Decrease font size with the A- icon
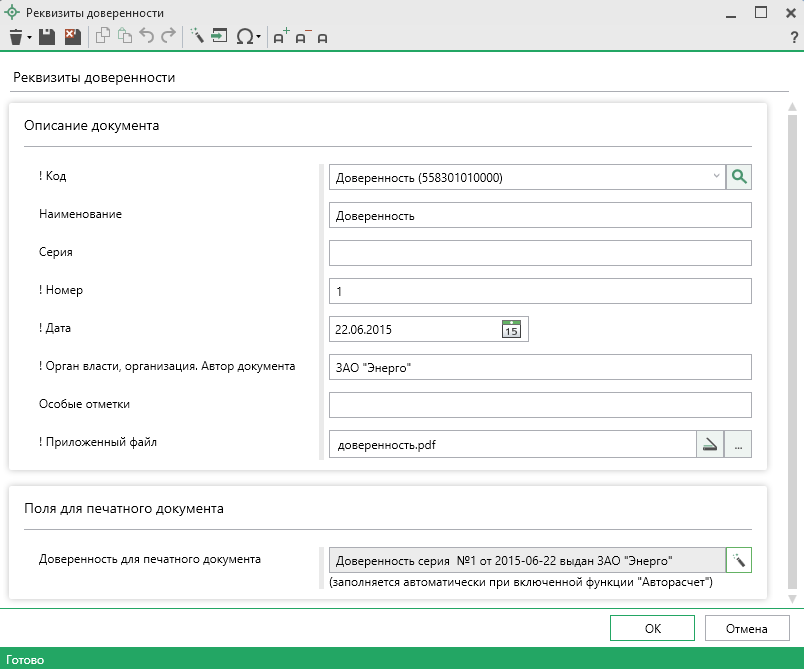The width and height of the screenshot is (804, 669). tap(302, 37)
